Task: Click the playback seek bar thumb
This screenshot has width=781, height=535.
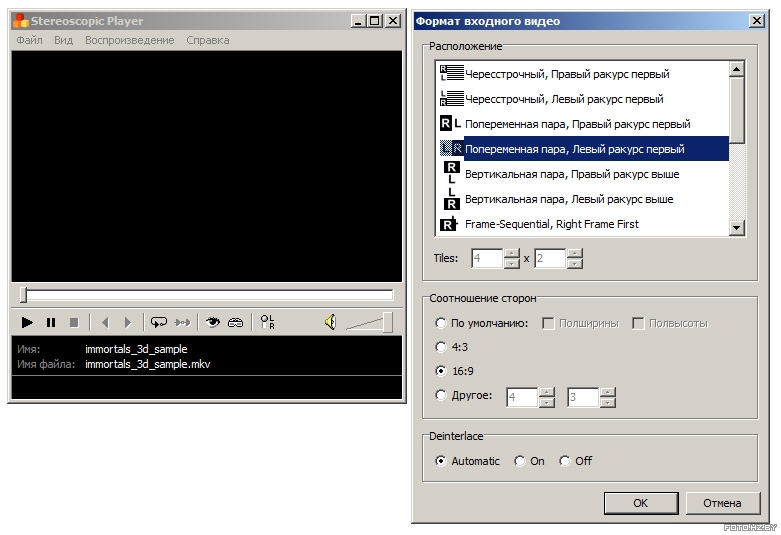Action: pyautogui.click(x=23, y=294)
